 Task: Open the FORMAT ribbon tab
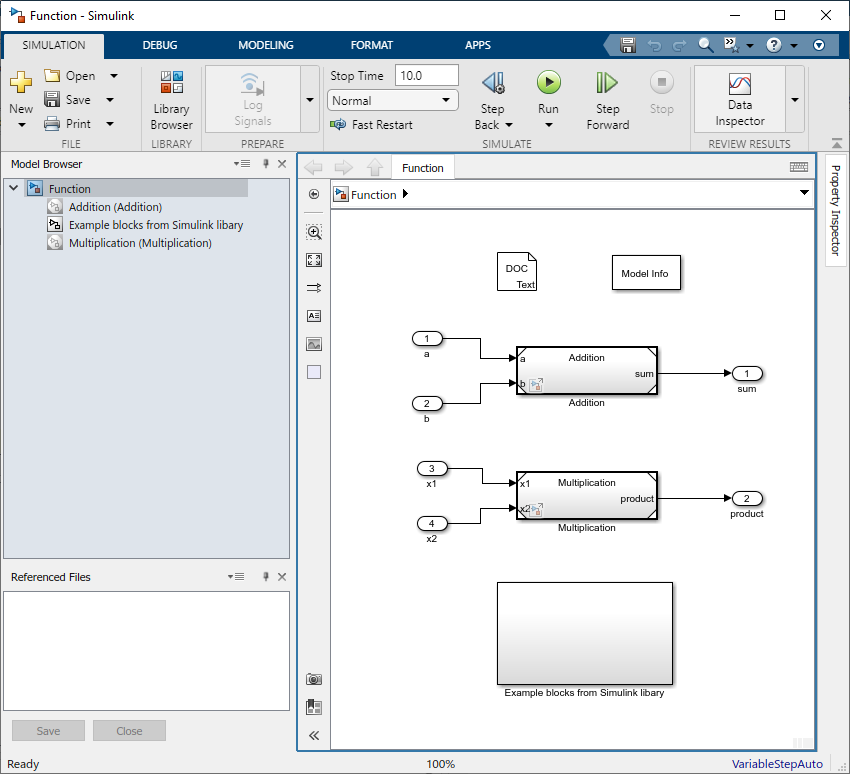372,45
